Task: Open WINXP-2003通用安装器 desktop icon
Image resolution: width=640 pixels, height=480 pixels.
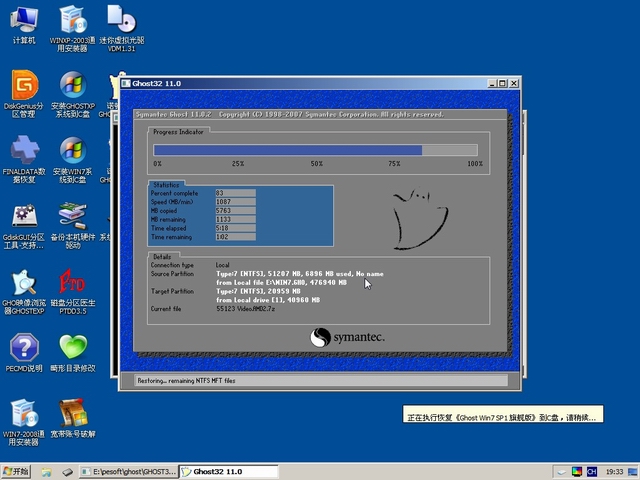Action: click(72, 28)
